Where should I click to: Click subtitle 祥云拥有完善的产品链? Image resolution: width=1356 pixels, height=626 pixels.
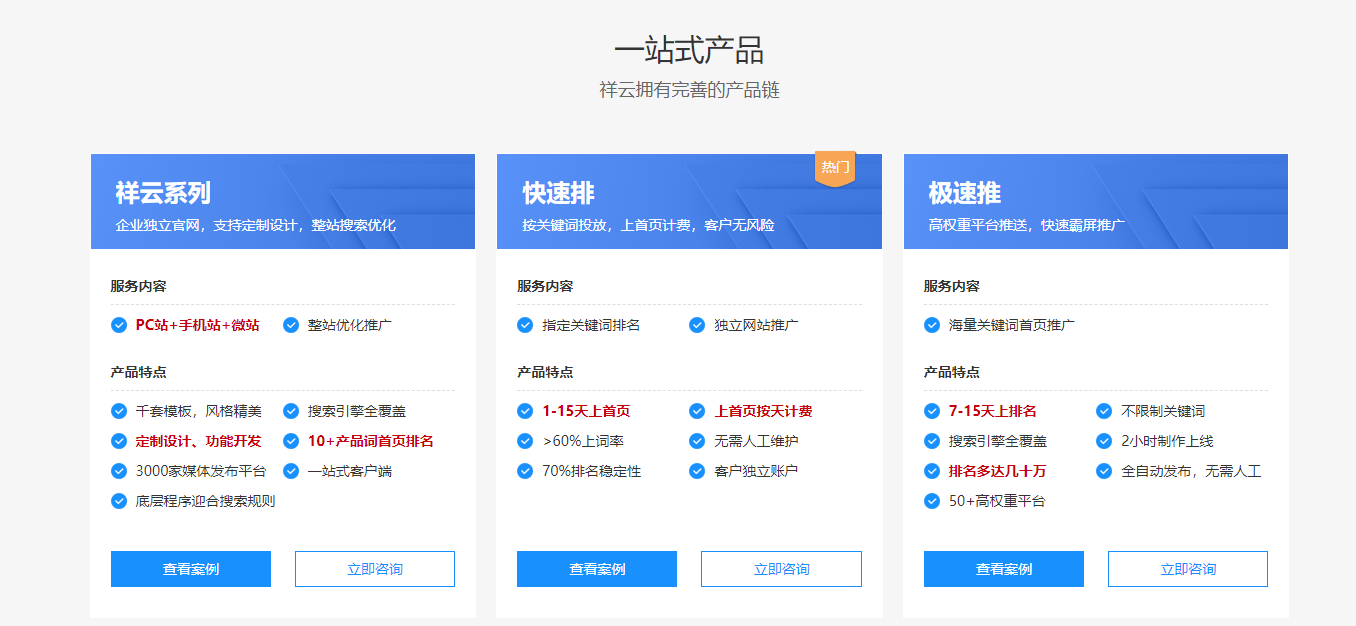coord(689,90)
